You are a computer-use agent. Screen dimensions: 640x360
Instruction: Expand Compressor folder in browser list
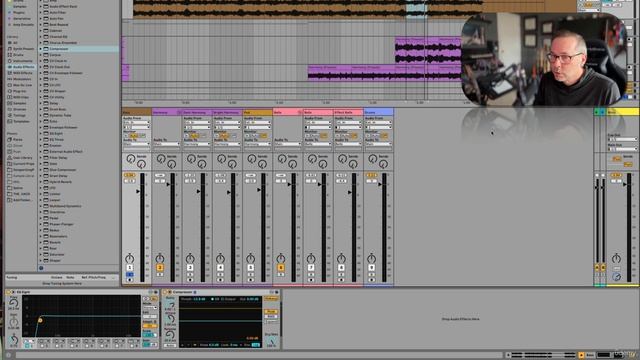[x=40, y=49]
